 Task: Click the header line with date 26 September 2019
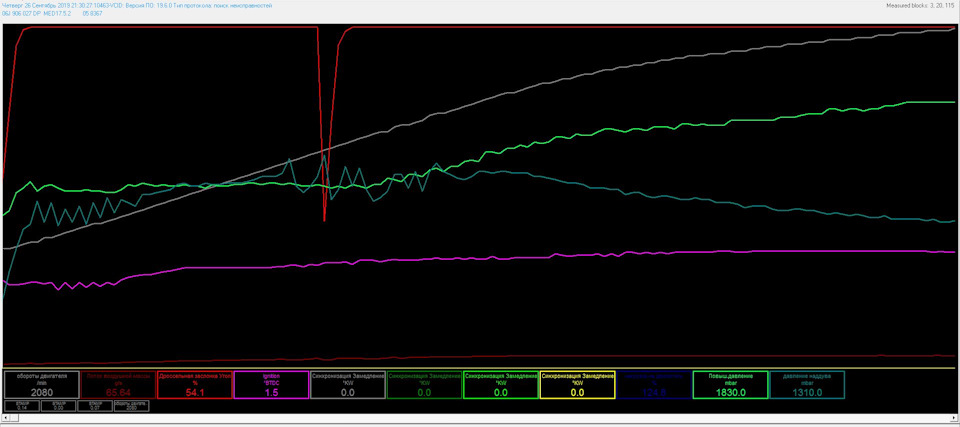click(x=137, y=6)
